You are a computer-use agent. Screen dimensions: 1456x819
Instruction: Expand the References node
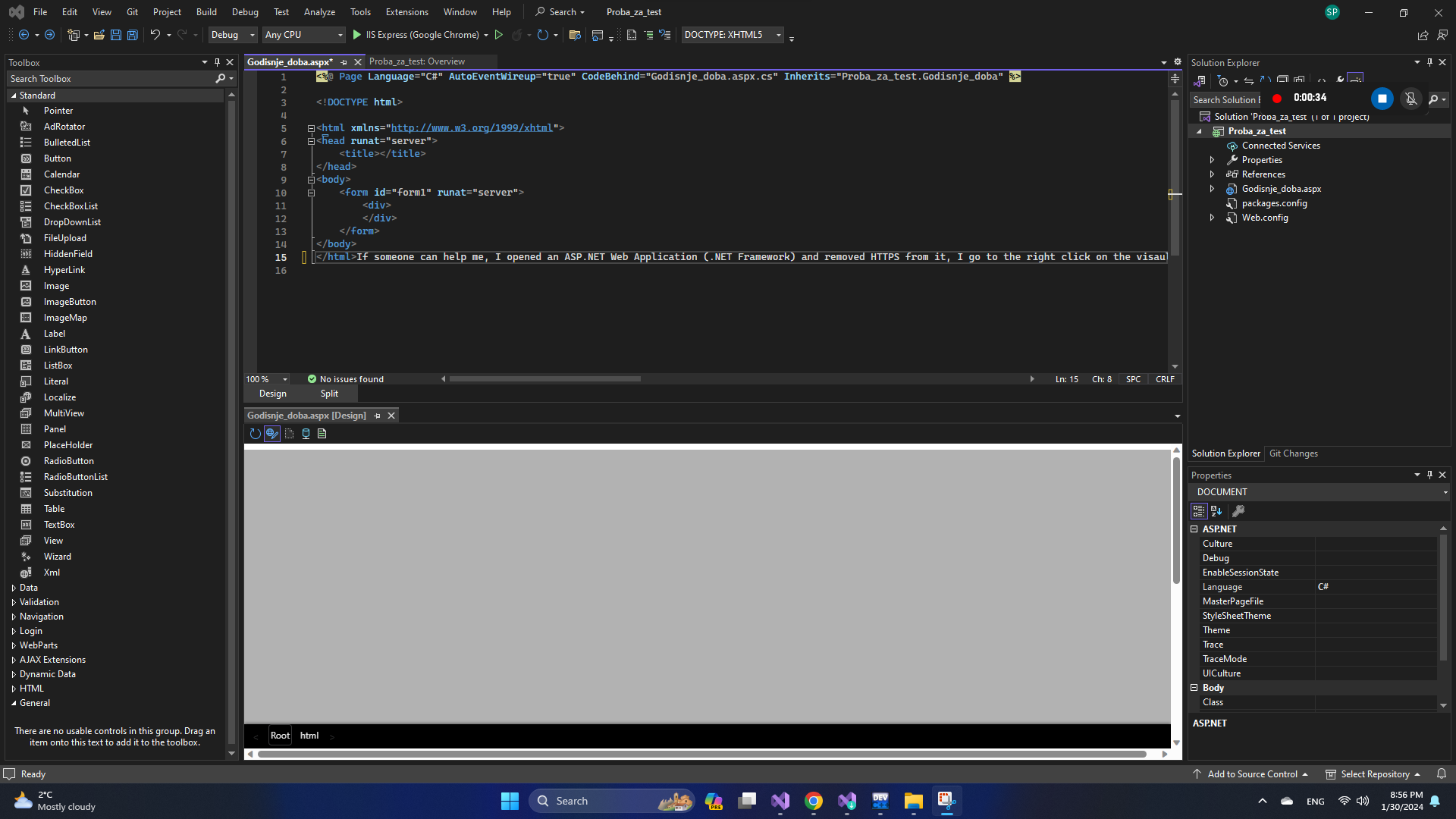pyautogui.click(x=1212, y=174)
